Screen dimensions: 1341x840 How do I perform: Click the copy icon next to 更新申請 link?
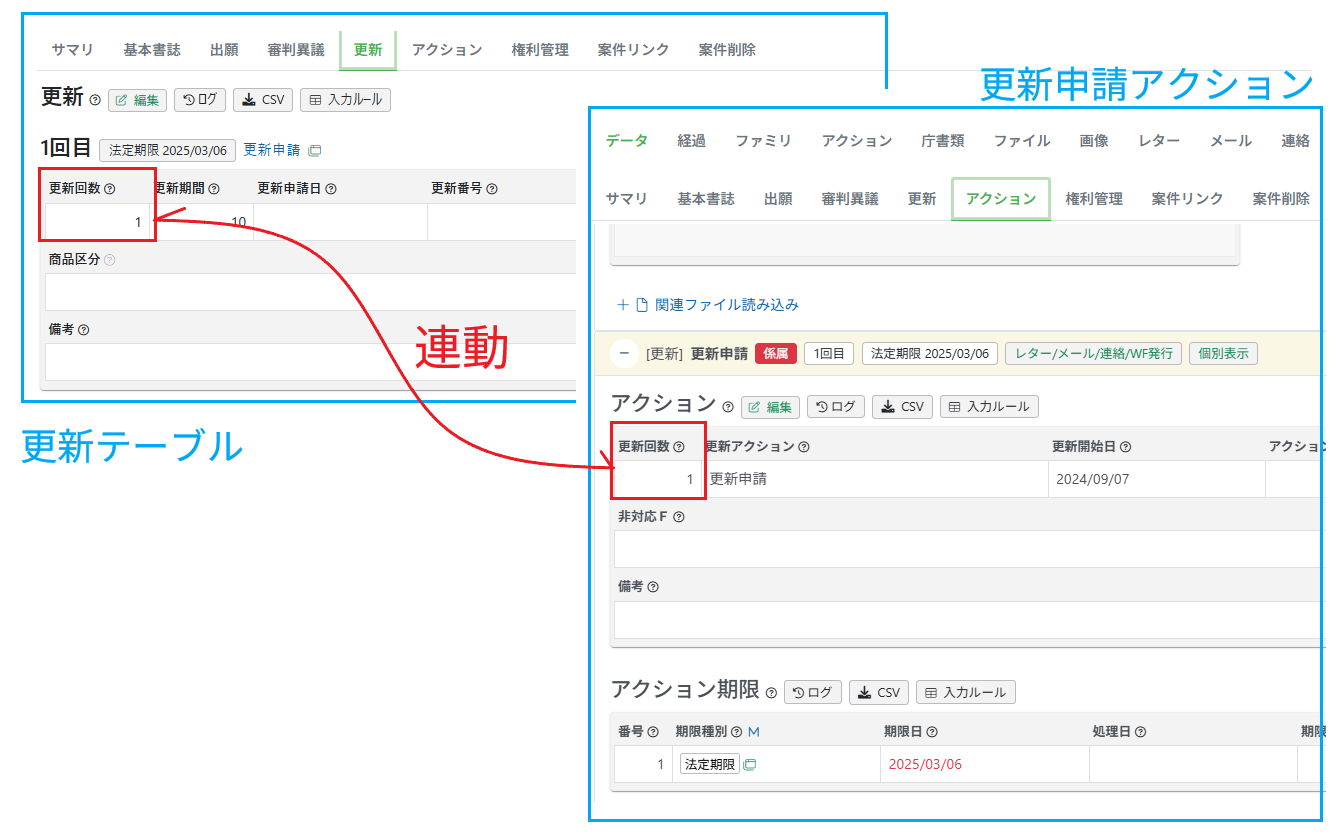pos(314,151)
